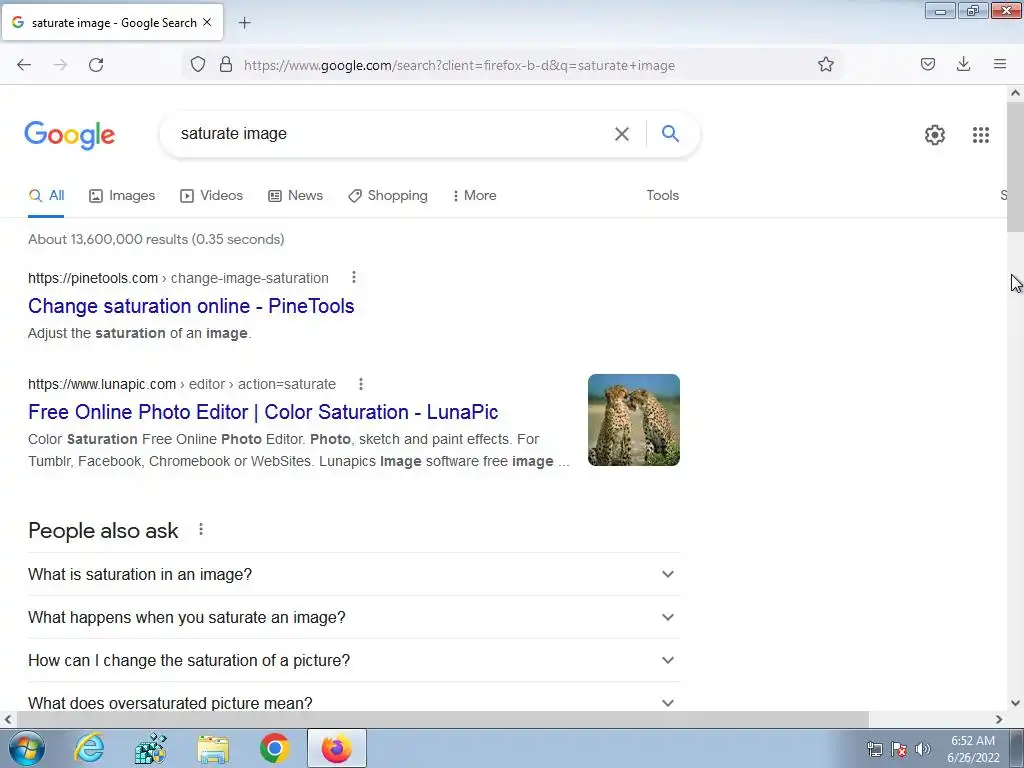
Task: Click the network tray icon
Action: [x=874, y=749]
